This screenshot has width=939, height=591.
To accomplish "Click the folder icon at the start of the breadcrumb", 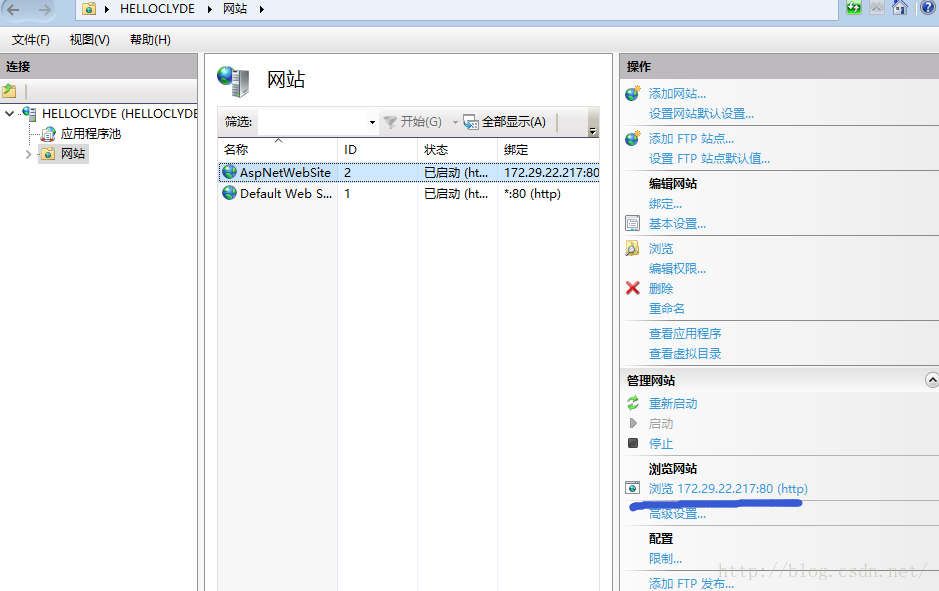I will coord(89,9).
